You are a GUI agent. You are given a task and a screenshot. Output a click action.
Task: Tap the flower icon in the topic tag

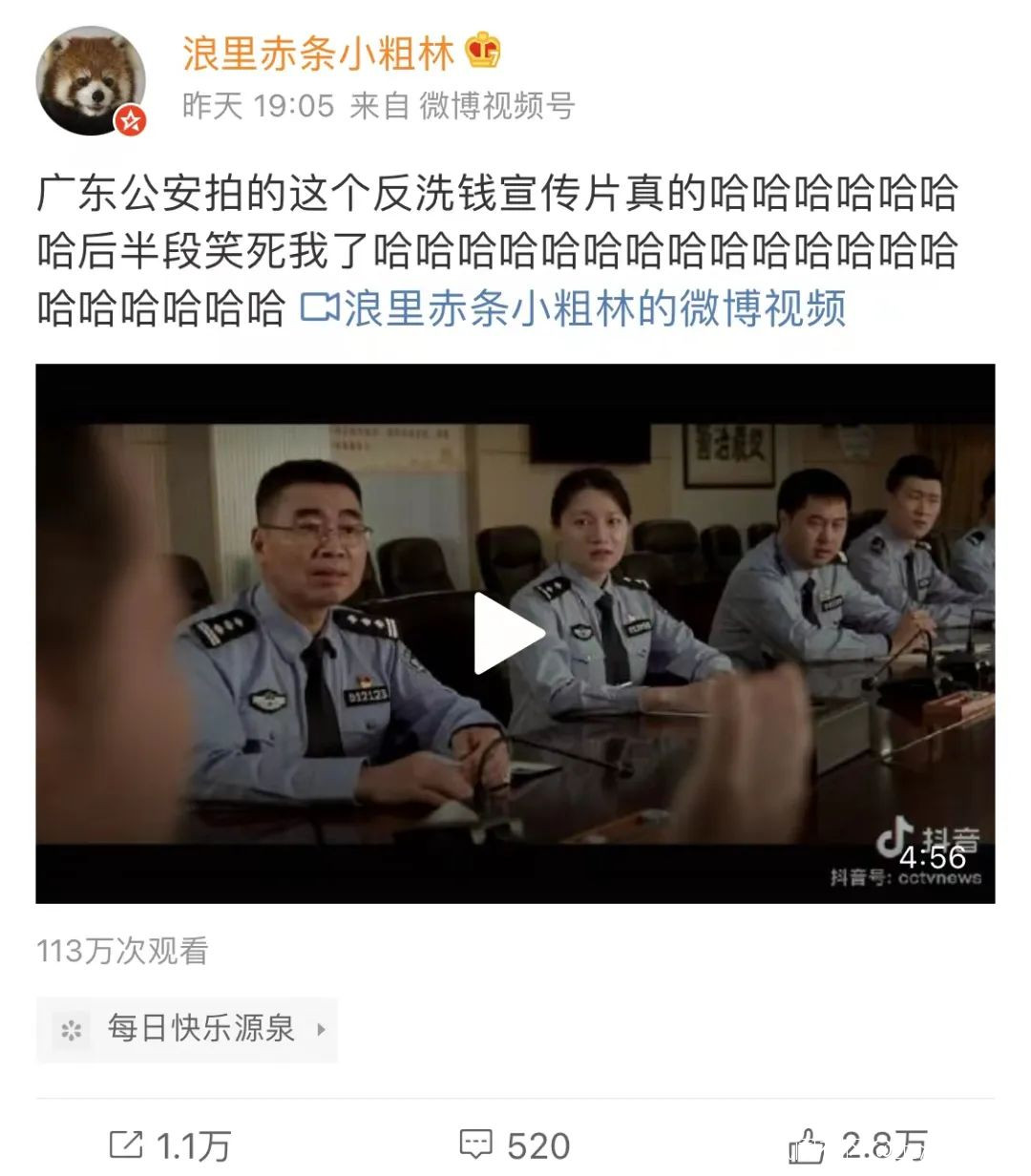pyautogui.click(x=72, y=1030)
